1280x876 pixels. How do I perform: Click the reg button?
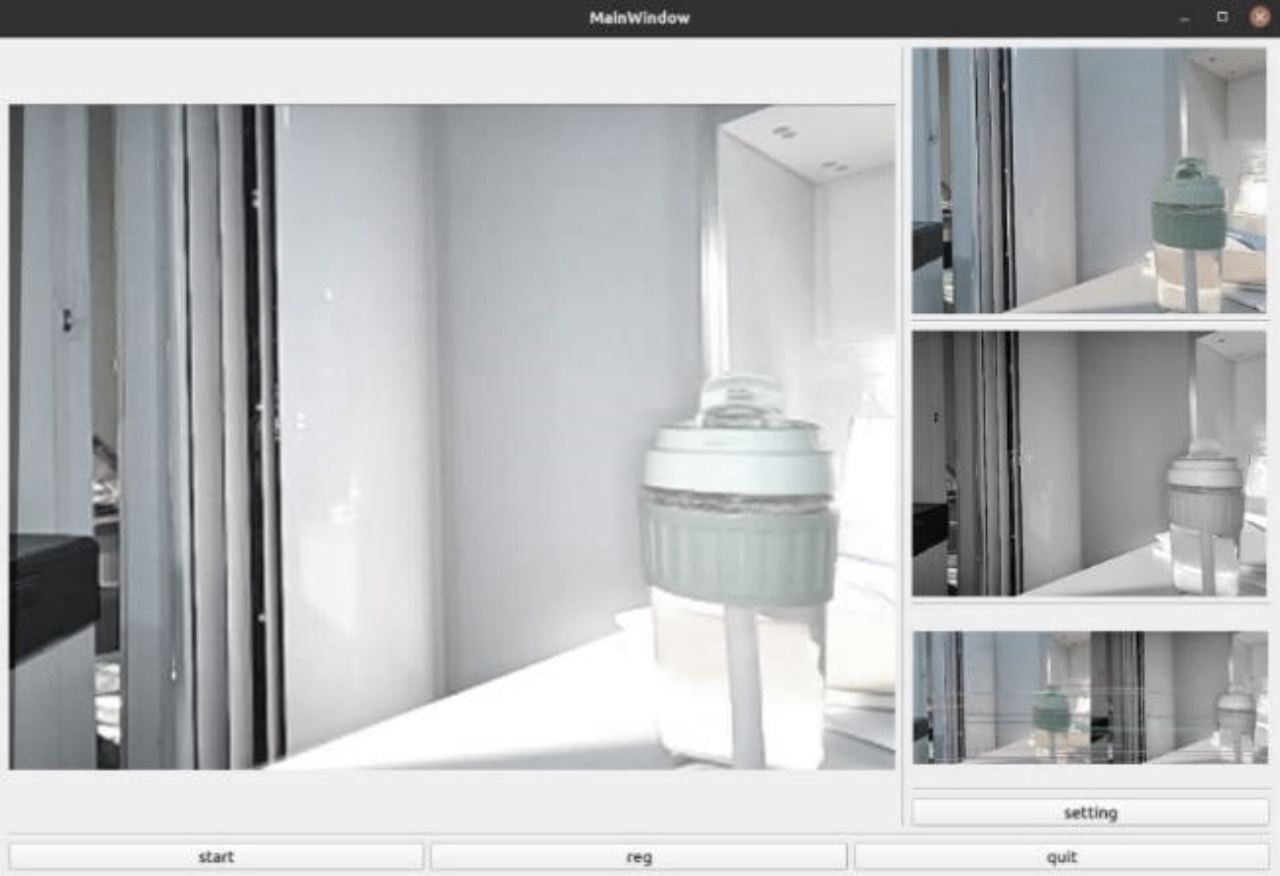click(x=638, y=857)
